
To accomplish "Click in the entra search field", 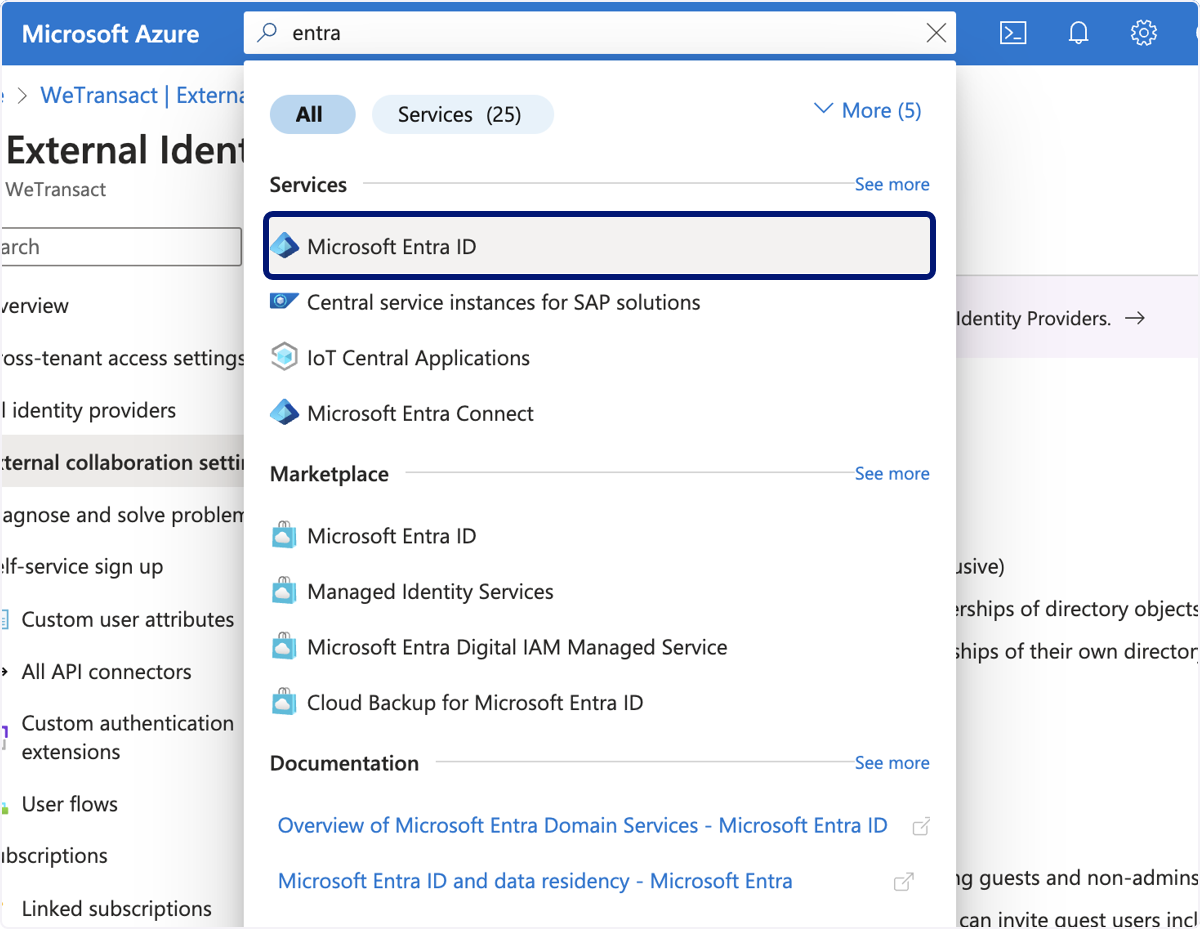I will point(600,33).
